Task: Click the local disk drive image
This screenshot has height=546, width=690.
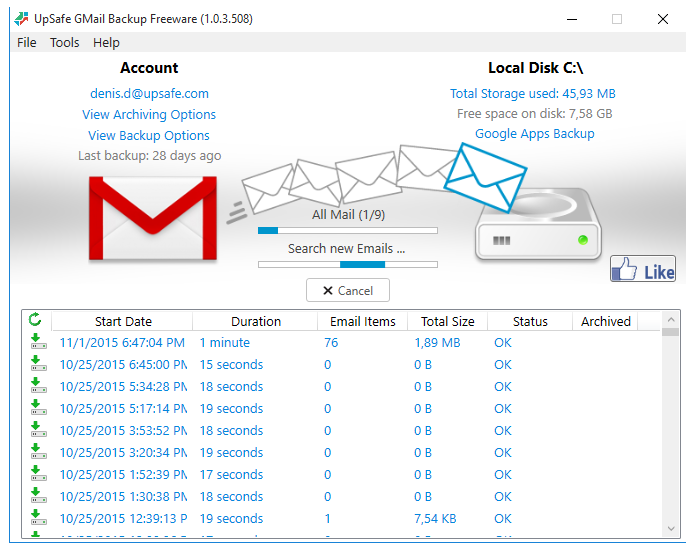Action: click(539, 224)
